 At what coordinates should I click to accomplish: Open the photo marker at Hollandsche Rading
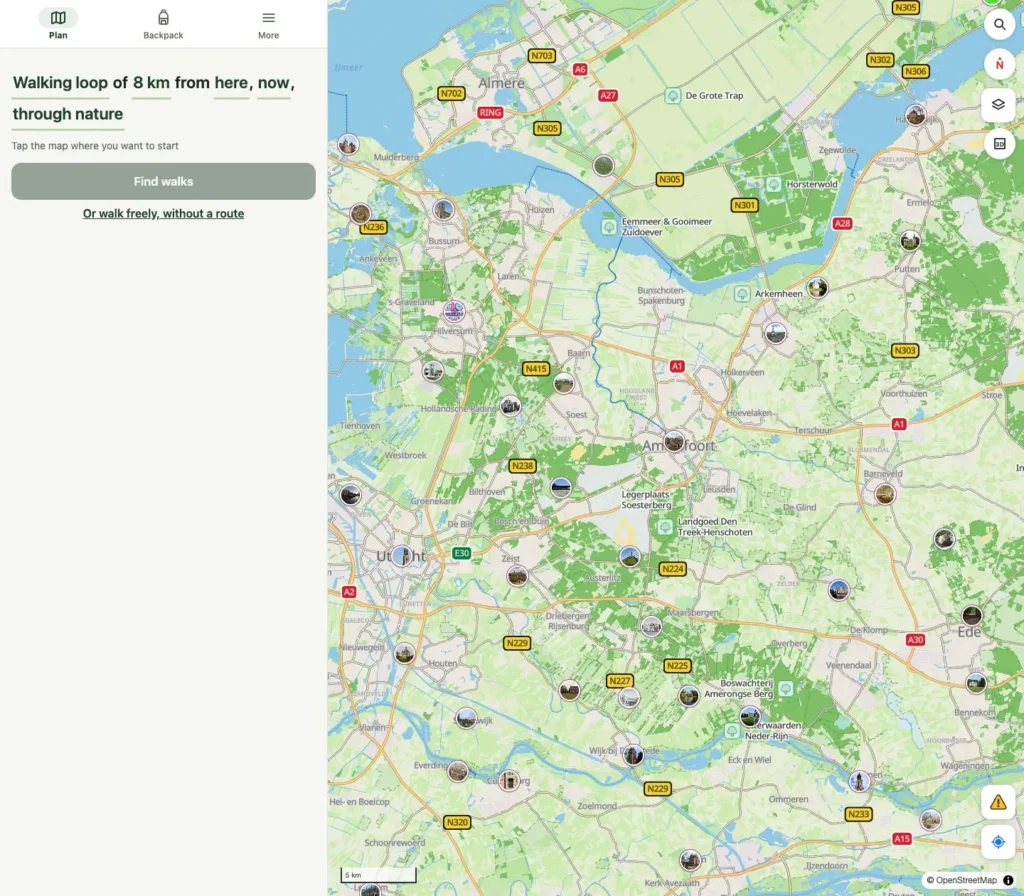511,406
